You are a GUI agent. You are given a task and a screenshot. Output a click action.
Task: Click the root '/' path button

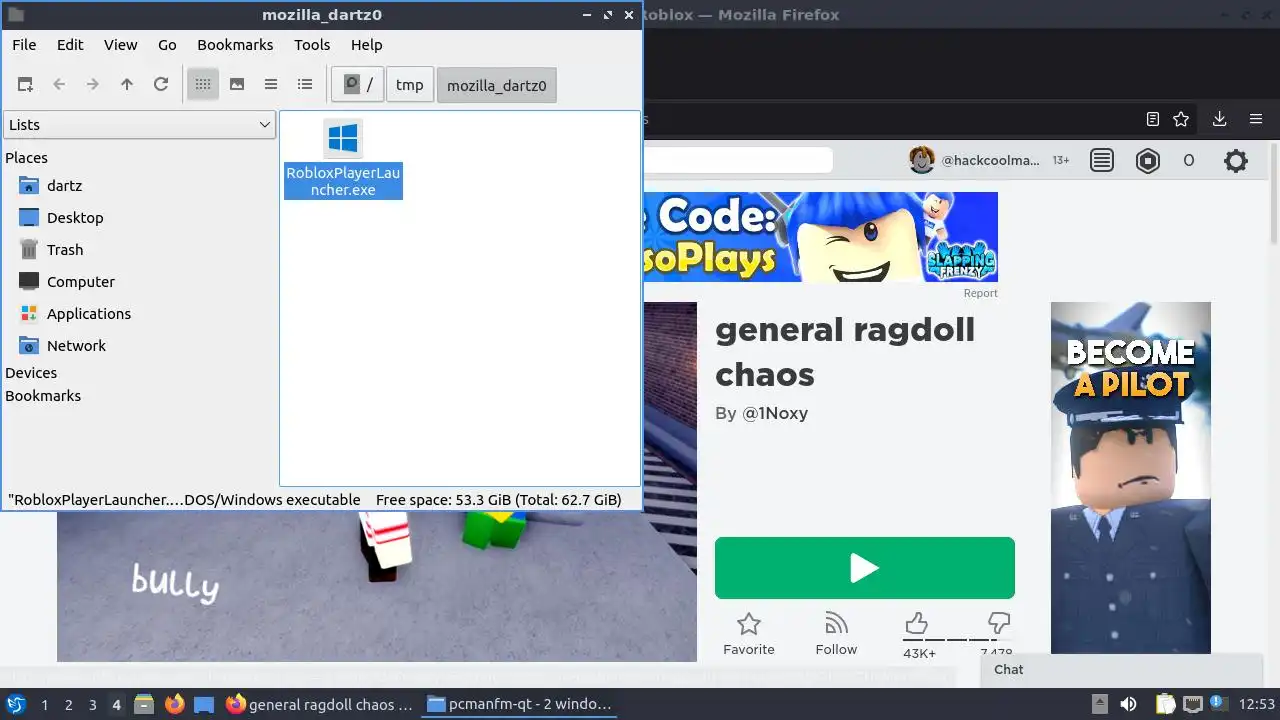pyautogui.click(x=358, y=85)
